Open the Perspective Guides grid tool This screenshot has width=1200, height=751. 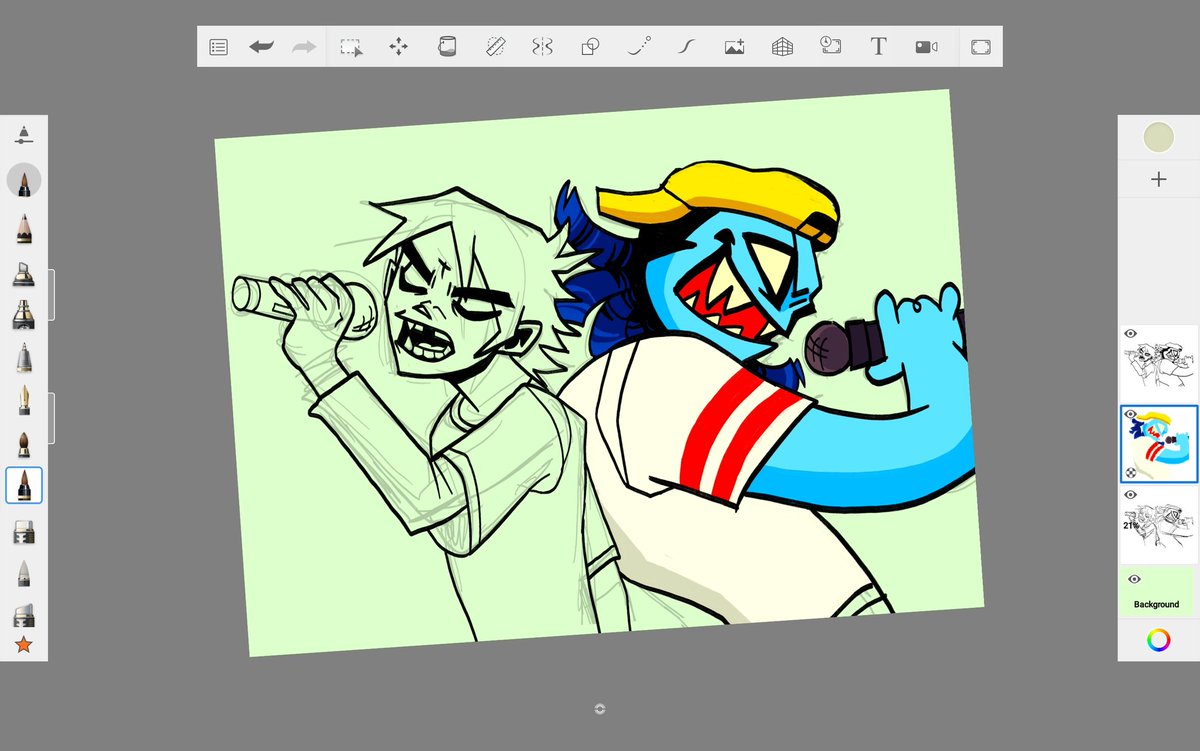click(782, 46)
